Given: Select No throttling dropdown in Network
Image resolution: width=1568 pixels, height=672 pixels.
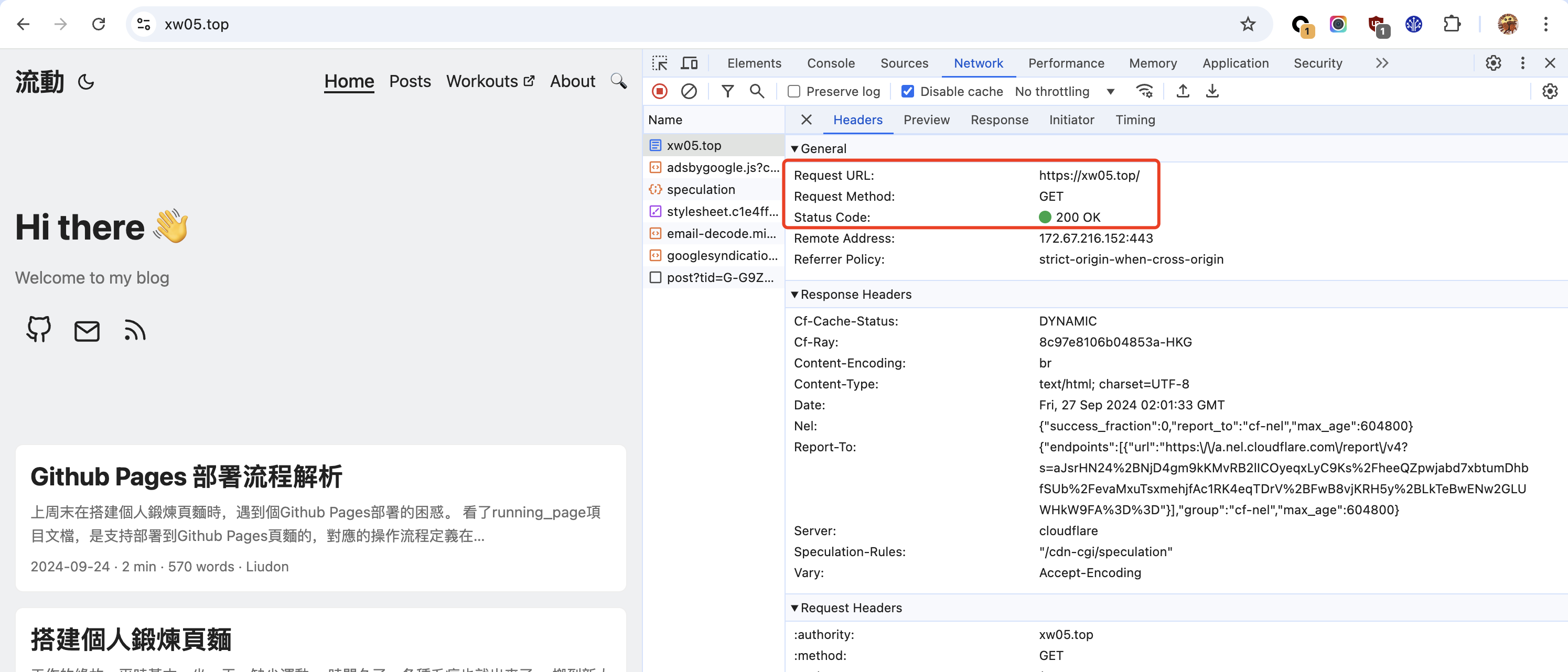Looking at the screenshot, I should [1064, 92].
